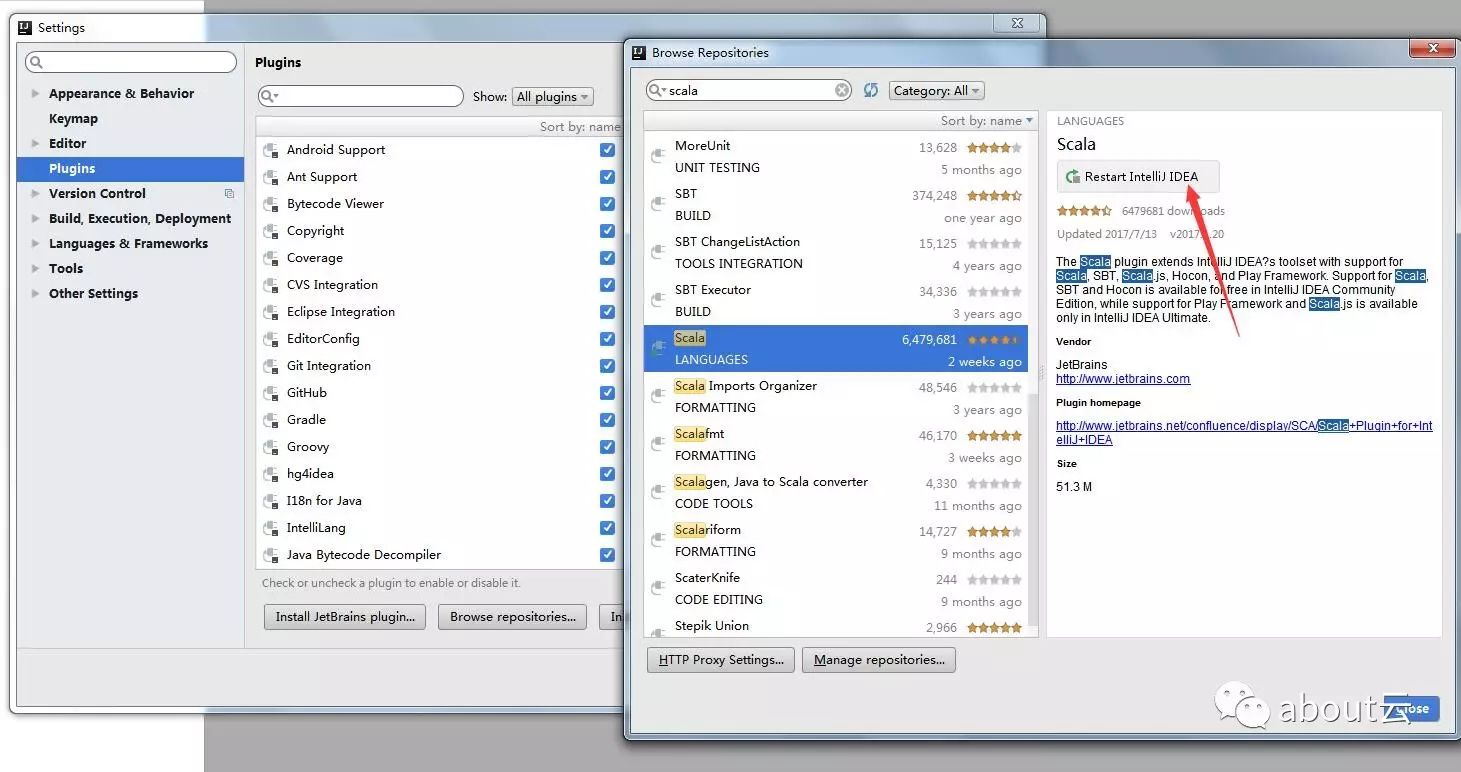Expand the Editor settings node
The height and width of the screenshot is (772, 1461).
[x=36, y=143]
